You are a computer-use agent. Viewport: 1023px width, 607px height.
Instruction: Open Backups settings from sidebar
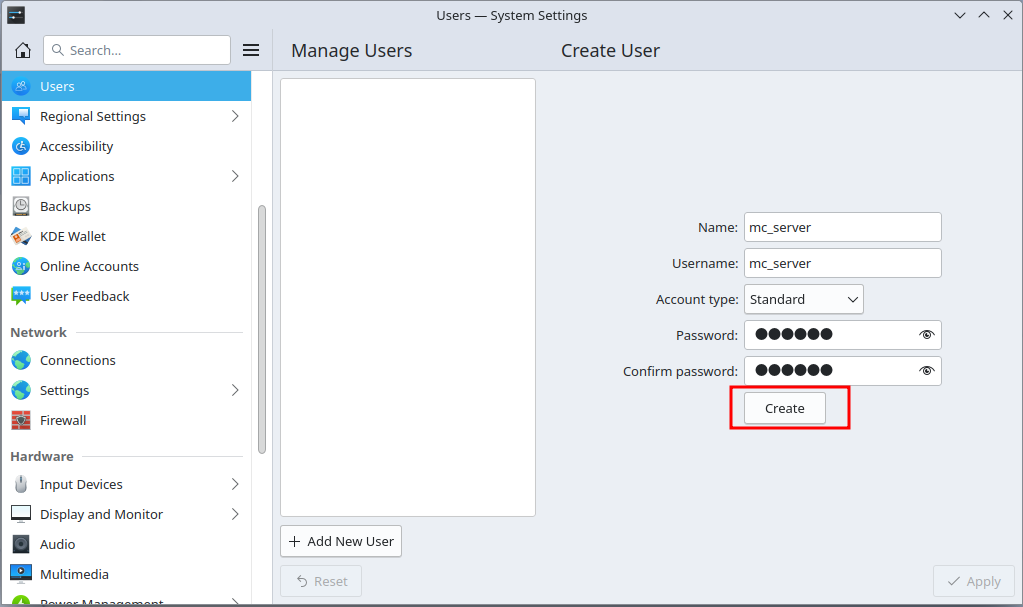pyautogui.click(x=65, y=206)
